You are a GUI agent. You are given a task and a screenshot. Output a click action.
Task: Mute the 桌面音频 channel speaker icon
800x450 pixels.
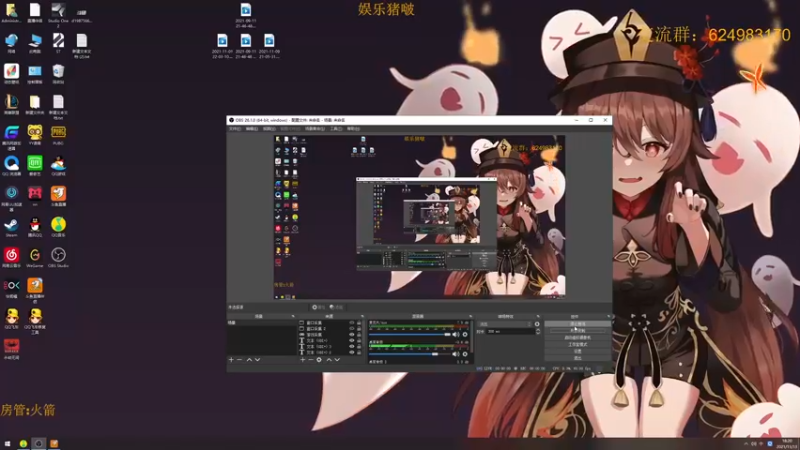click(x=456, y=354)
